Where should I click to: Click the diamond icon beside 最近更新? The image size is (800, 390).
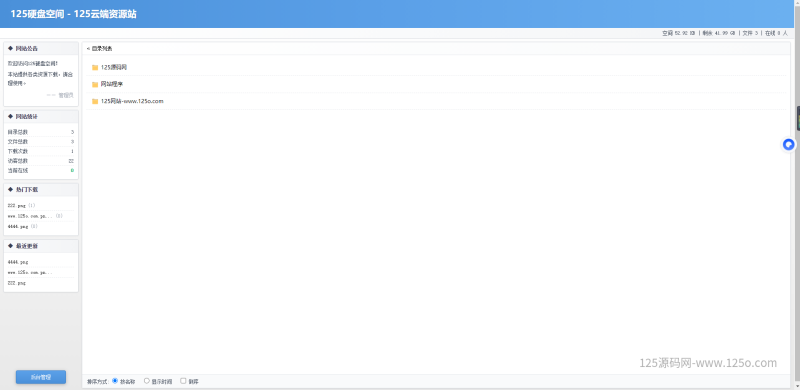tap(10, 246)
